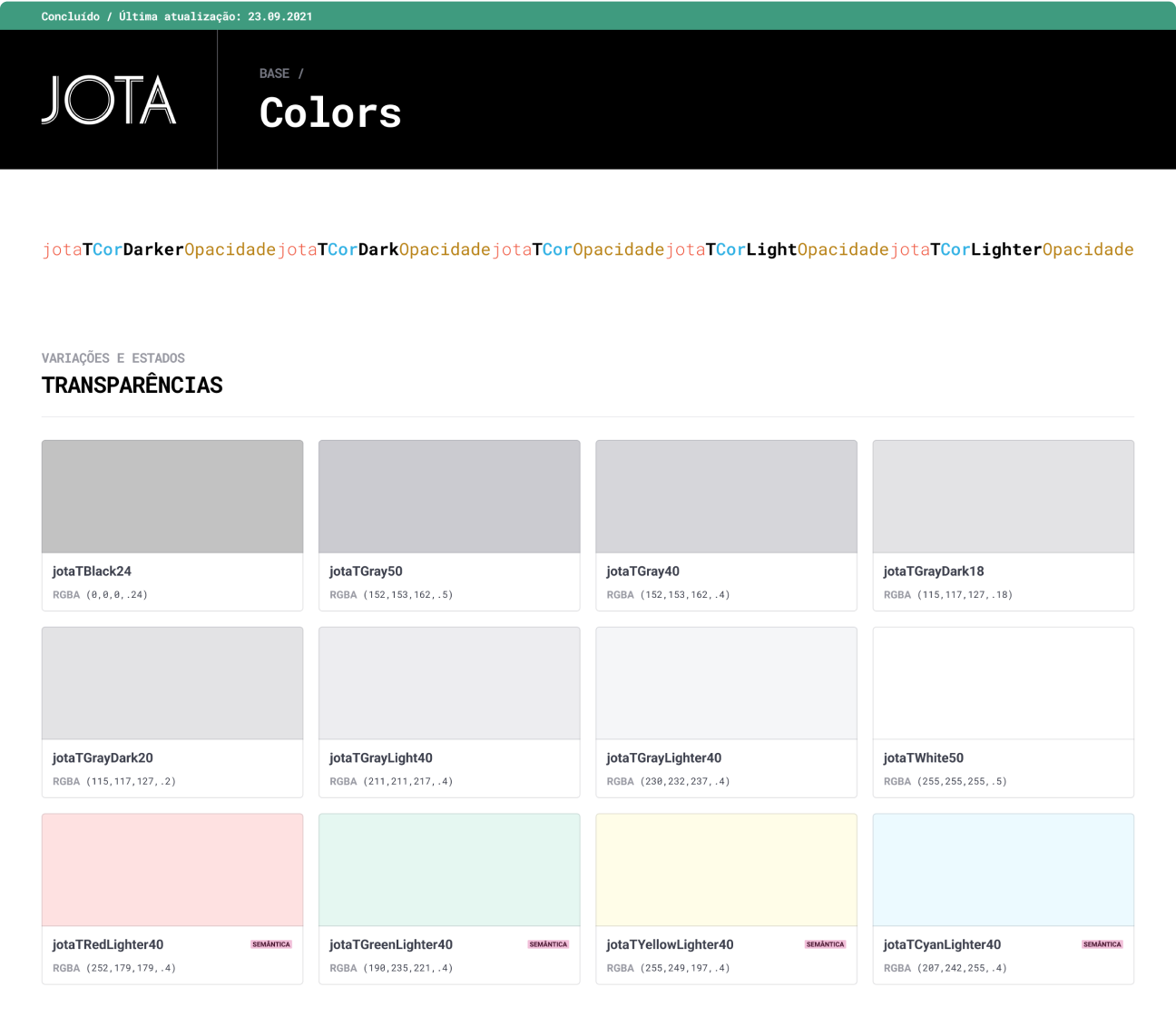This screenshot has width=1176, height=1026.
Task: Click the RGBA (255,255,255,.5) value
Action: pos(946,782)
